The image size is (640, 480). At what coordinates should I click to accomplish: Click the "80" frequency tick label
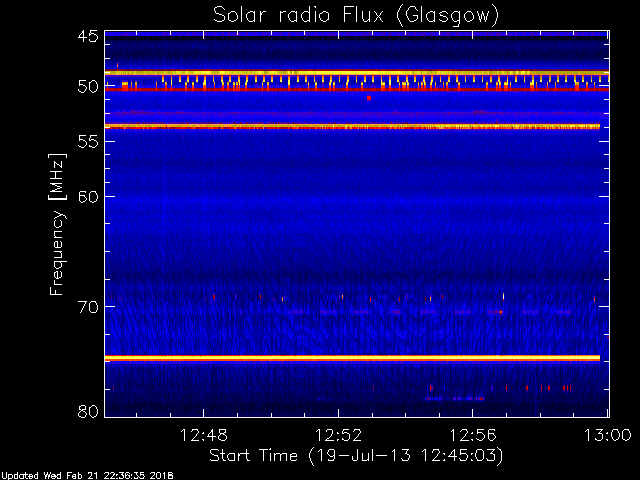[88, 411]
